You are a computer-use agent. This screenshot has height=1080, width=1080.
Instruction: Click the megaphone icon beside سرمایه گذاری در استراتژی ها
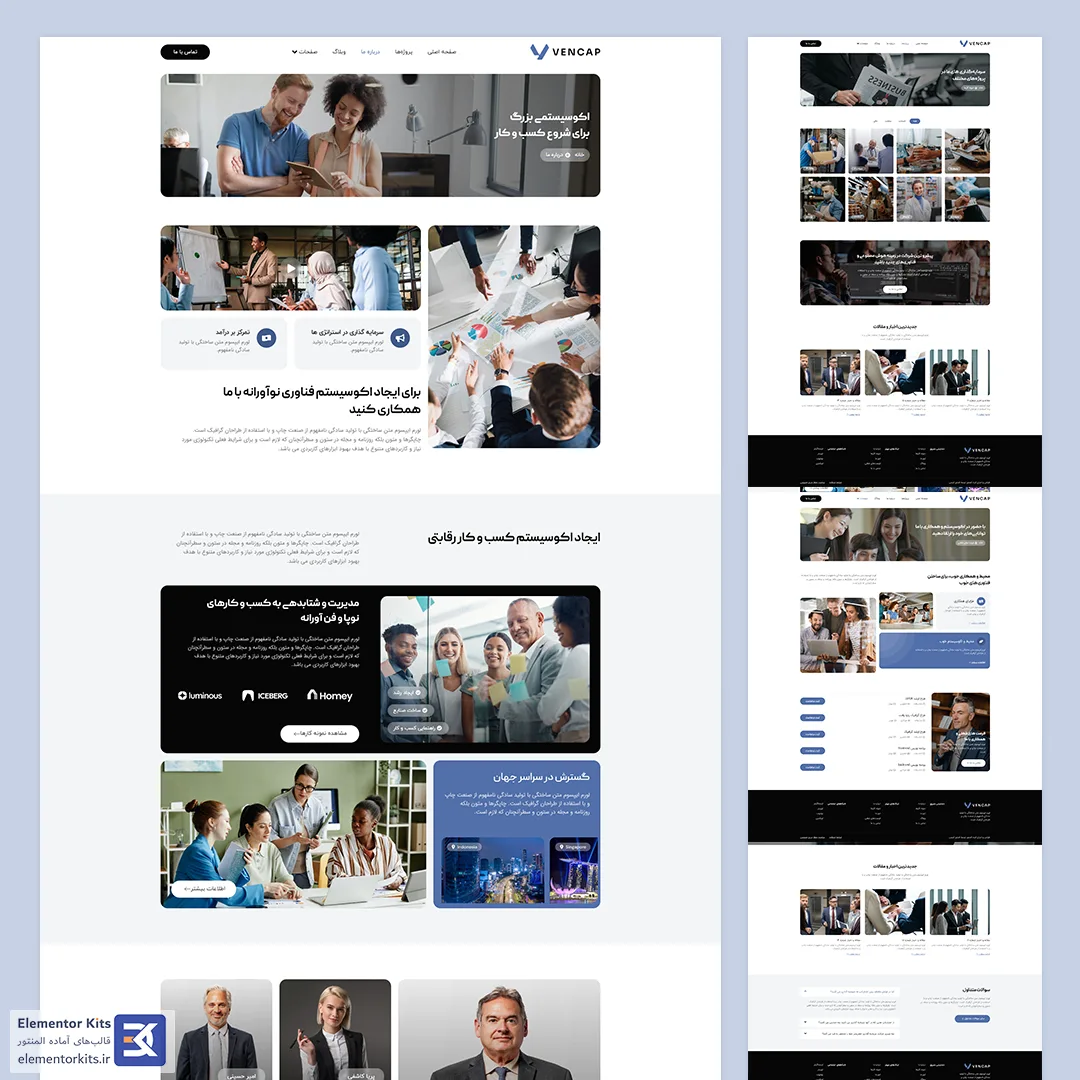(400, 338)
